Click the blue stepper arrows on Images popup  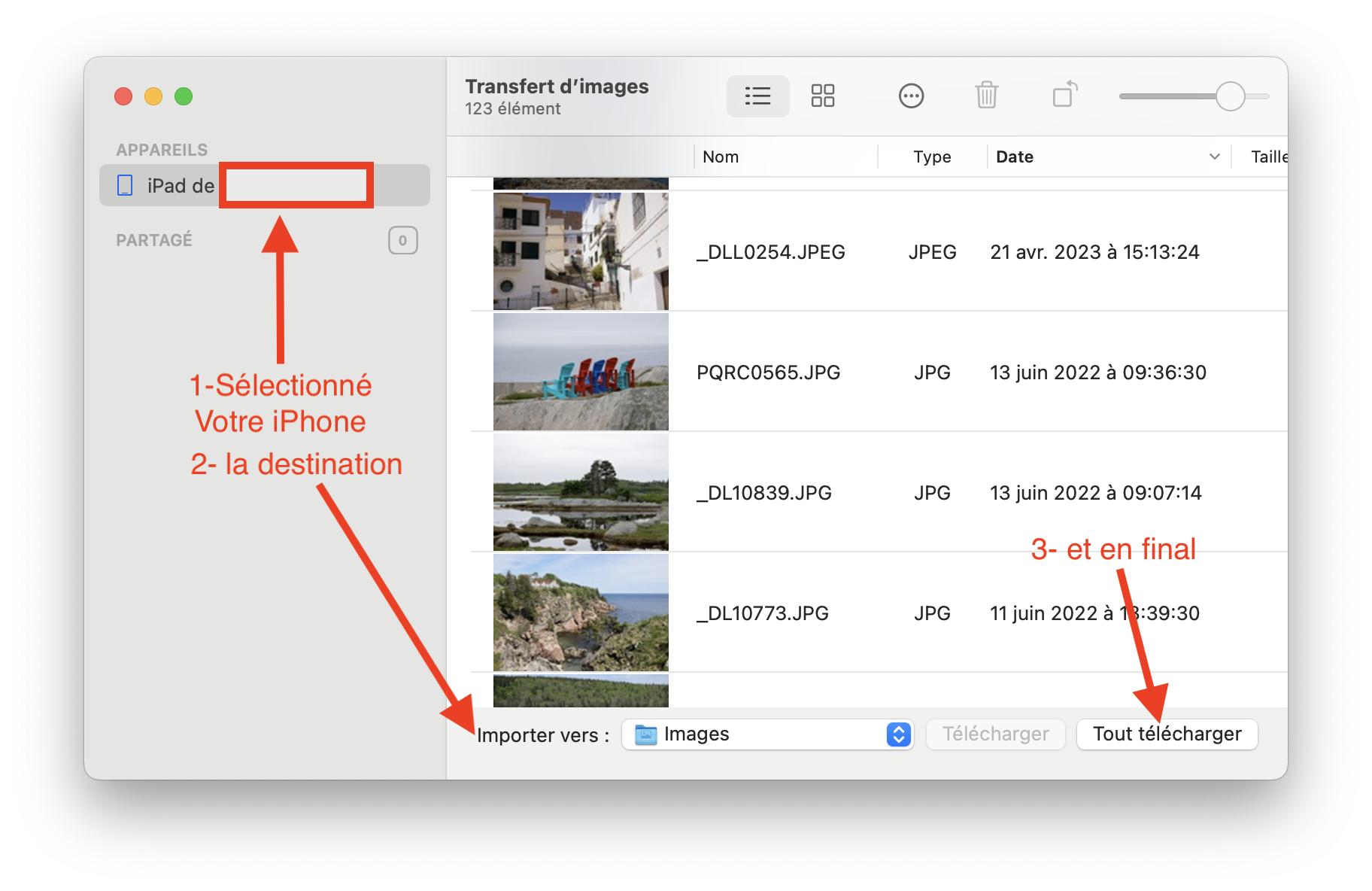899,734
